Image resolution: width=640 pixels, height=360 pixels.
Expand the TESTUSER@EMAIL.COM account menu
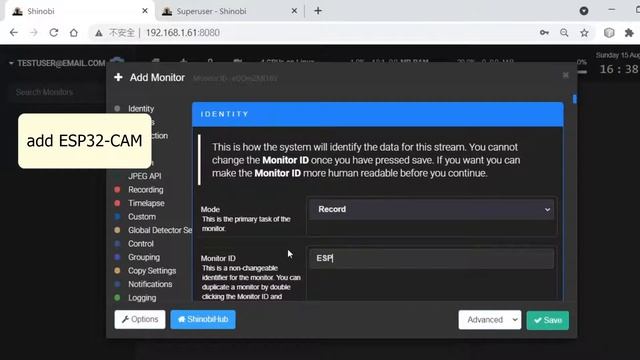57,63
